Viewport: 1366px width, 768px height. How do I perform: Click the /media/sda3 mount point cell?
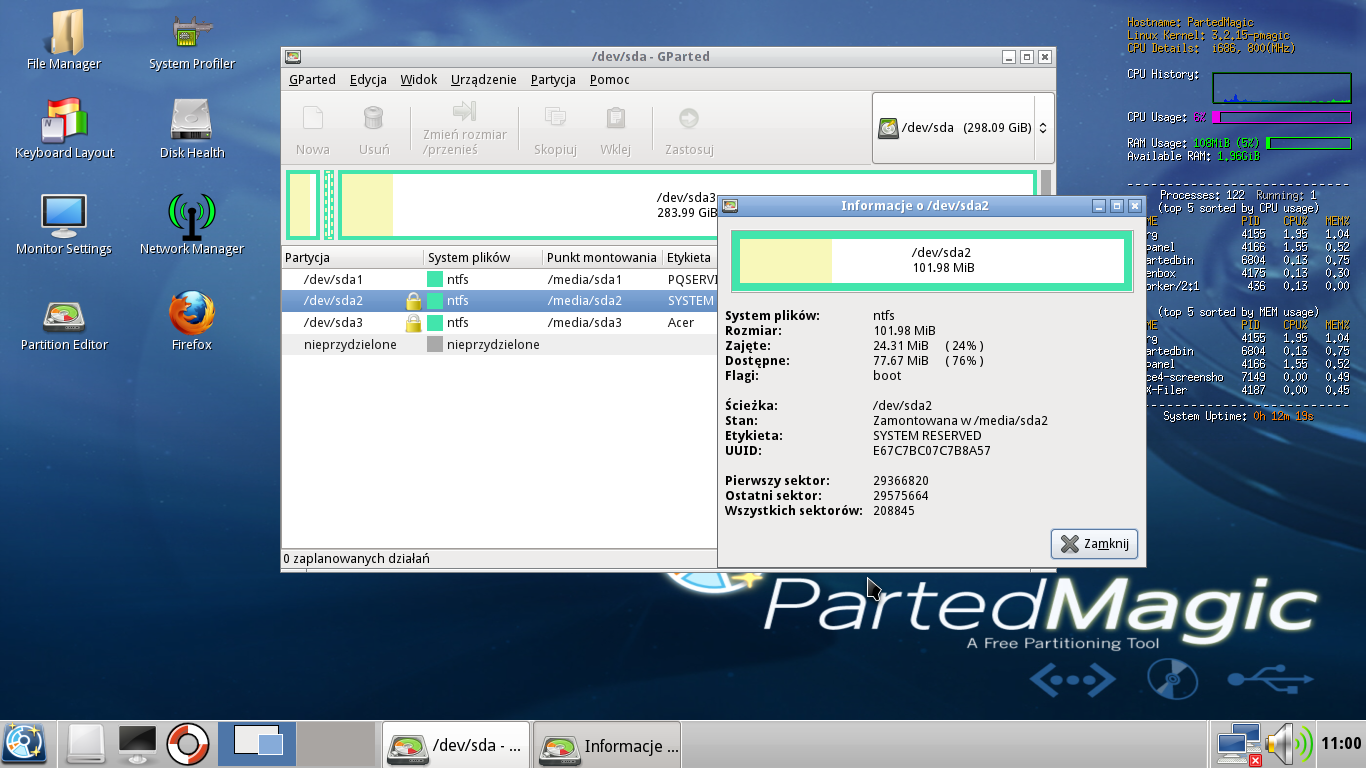coord(584,323)
